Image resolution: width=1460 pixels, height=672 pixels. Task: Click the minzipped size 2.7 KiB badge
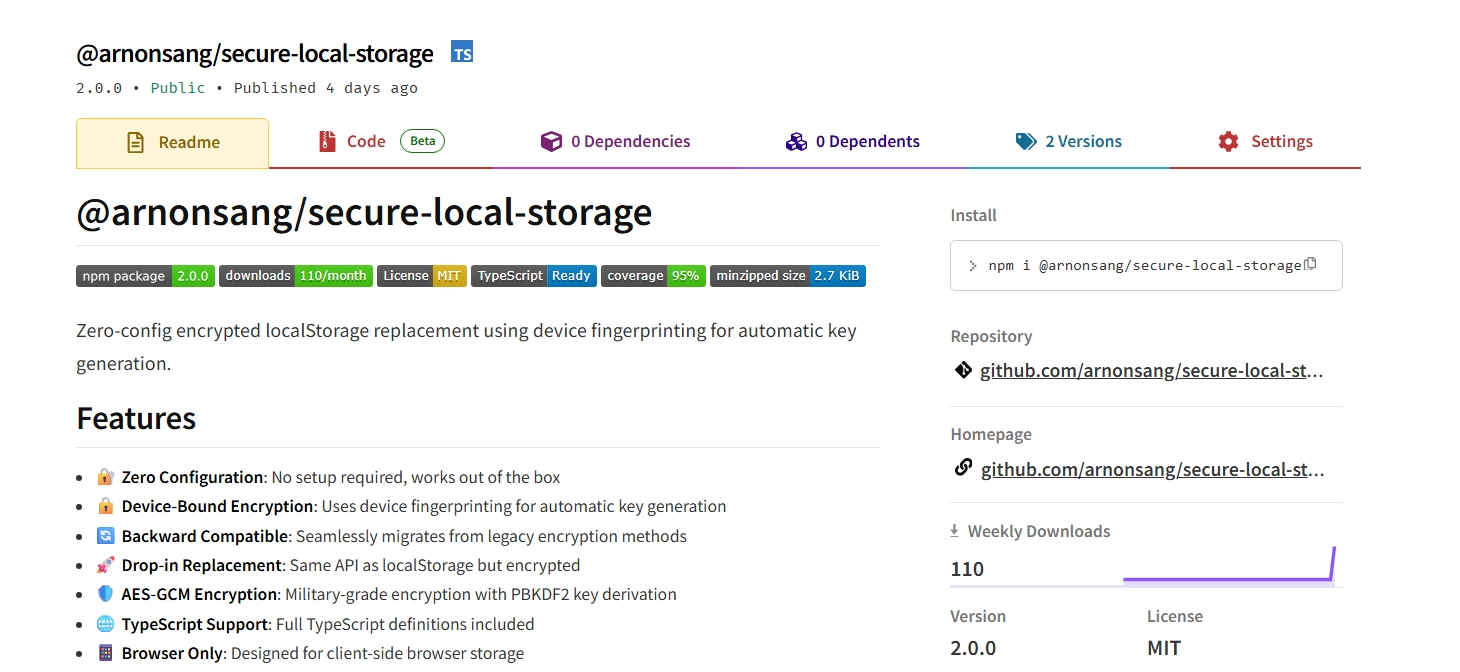pos(788,276)
